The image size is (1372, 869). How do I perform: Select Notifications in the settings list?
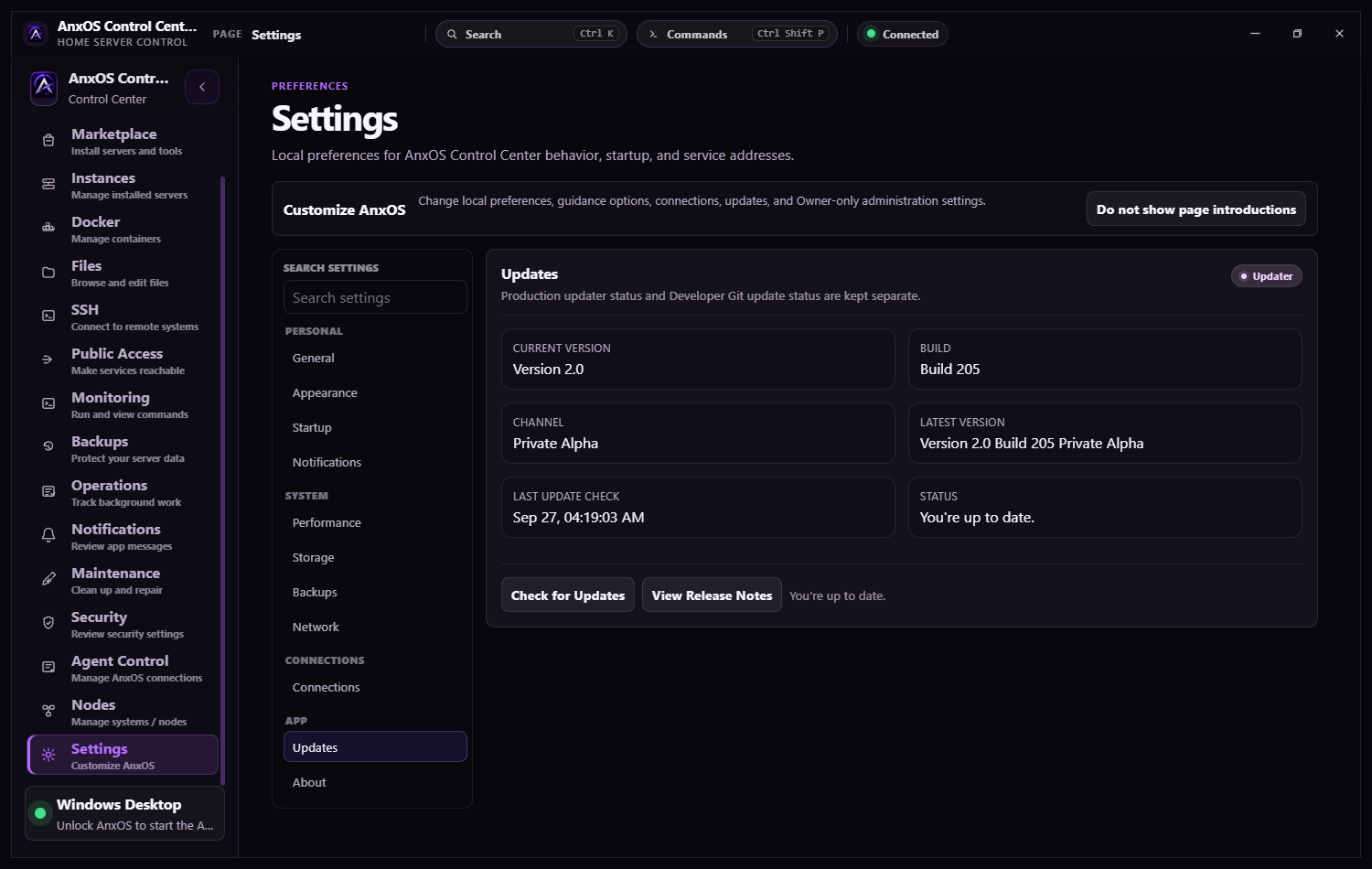click(375, 463)
